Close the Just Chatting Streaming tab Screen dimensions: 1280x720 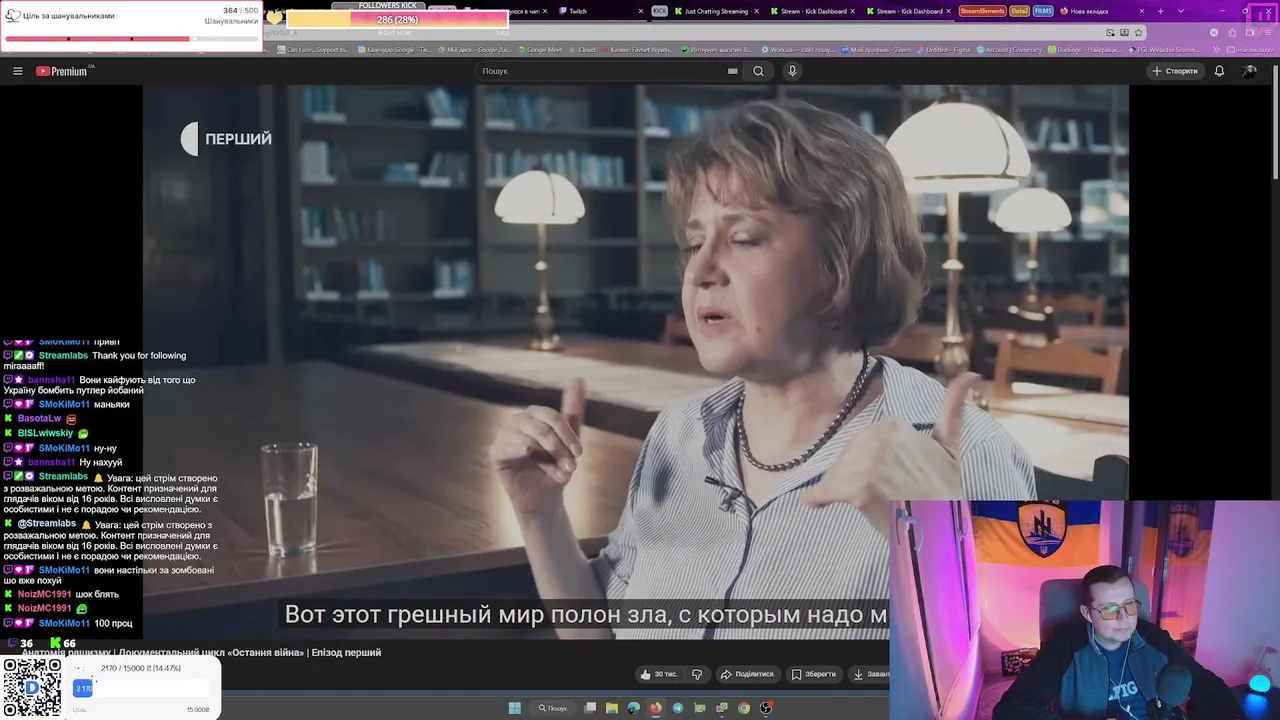(756, 11)
